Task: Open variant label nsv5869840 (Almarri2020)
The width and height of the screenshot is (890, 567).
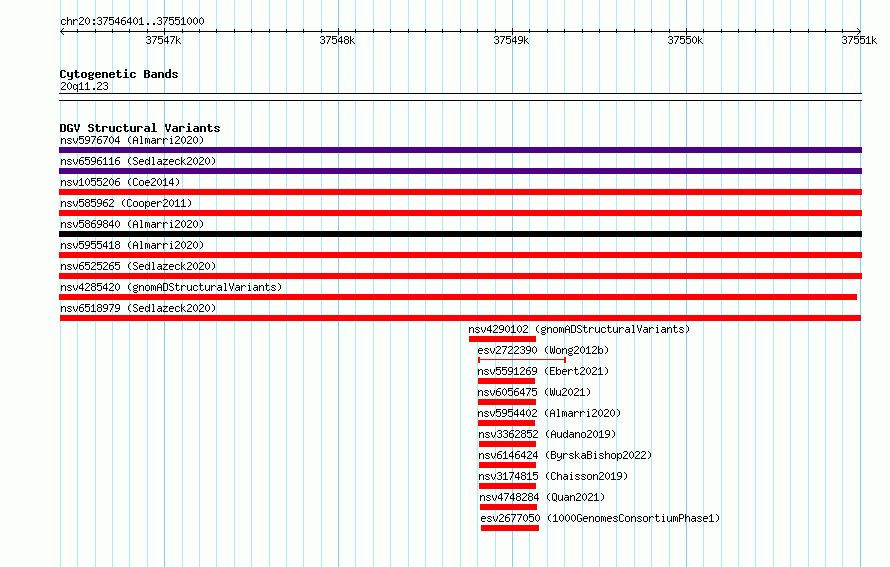Action: tap(132, 224)
